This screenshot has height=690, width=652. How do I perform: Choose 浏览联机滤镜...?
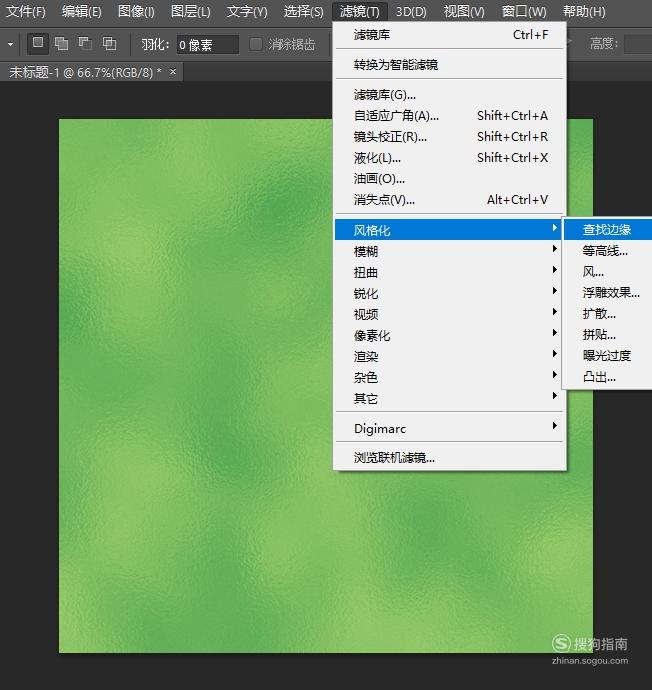click(x=449, y=458)
